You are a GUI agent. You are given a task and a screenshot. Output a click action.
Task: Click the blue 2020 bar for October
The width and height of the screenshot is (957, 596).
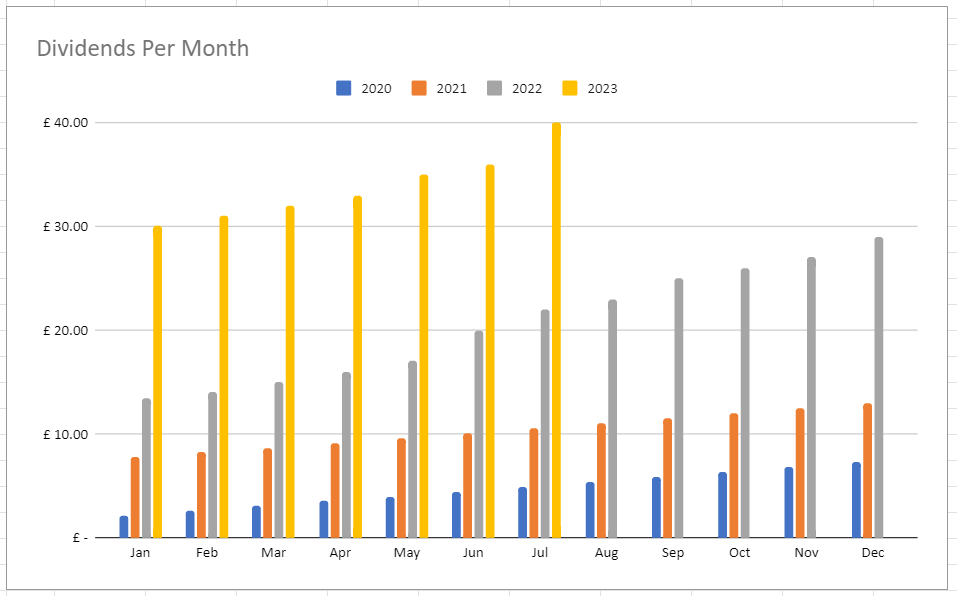(x=723, y=505)
